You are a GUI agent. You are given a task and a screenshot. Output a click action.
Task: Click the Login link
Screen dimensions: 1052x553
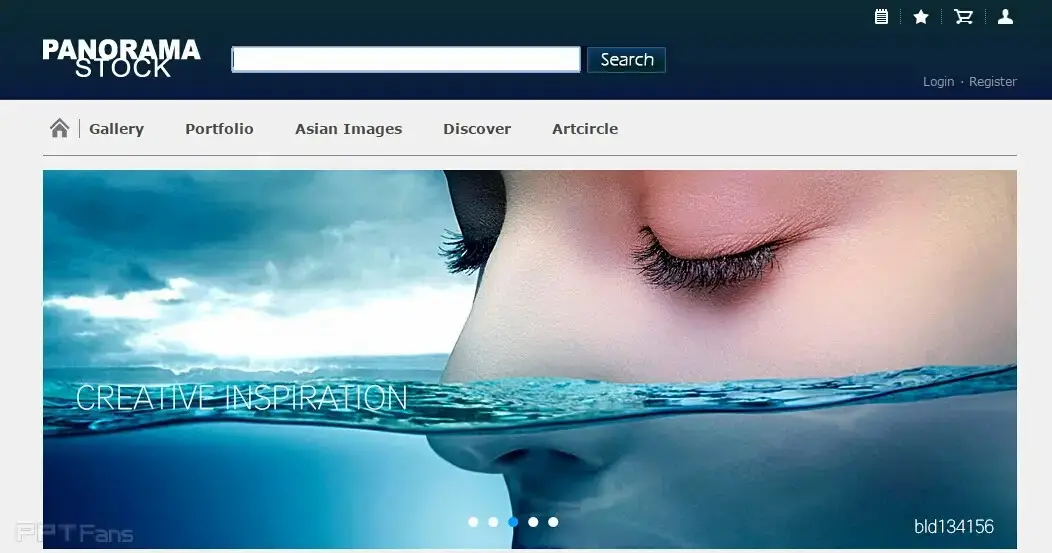[x=938, y=82]
